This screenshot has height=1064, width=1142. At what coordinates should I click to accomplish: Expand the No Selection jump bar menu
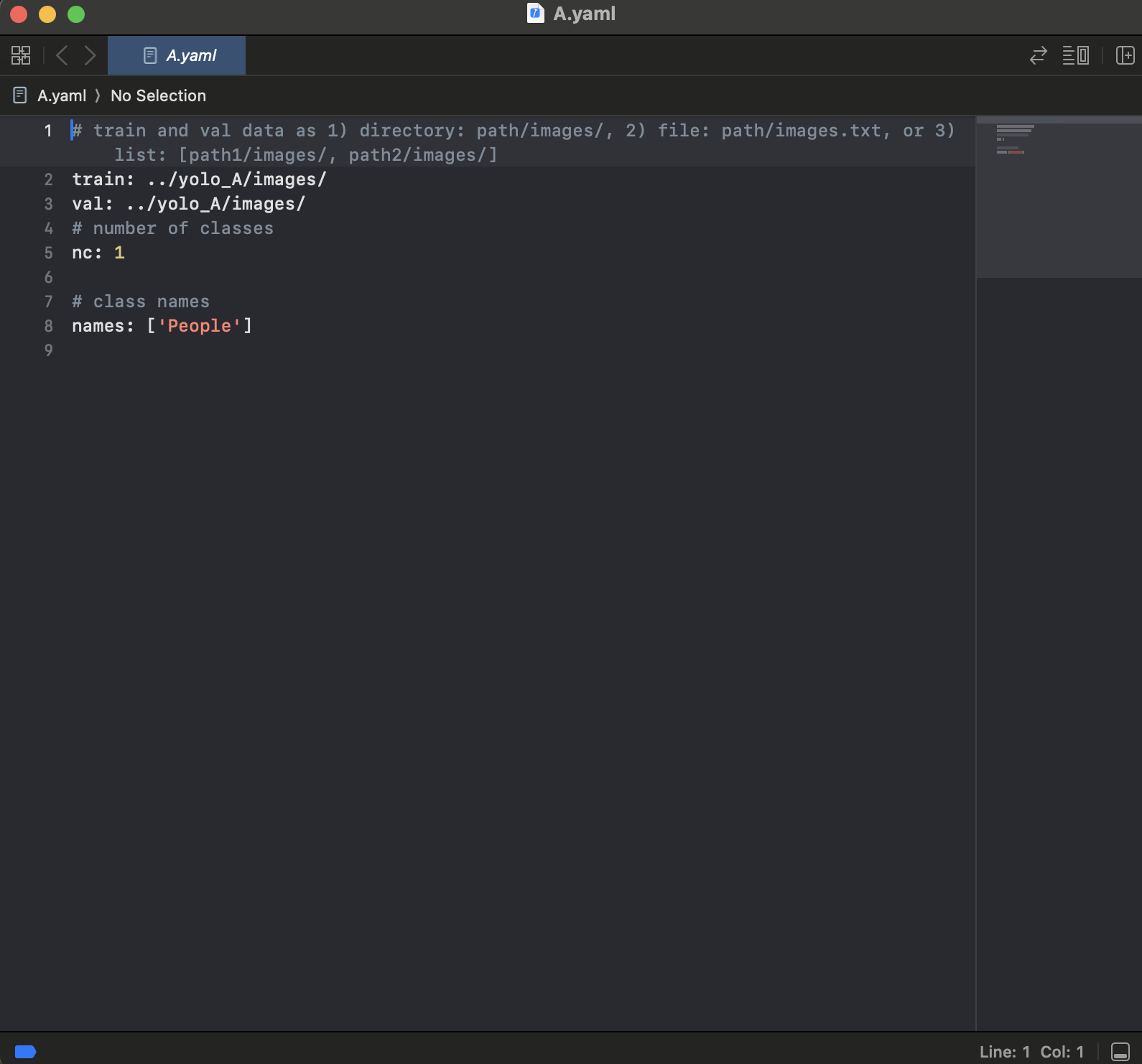coord(158,95)
